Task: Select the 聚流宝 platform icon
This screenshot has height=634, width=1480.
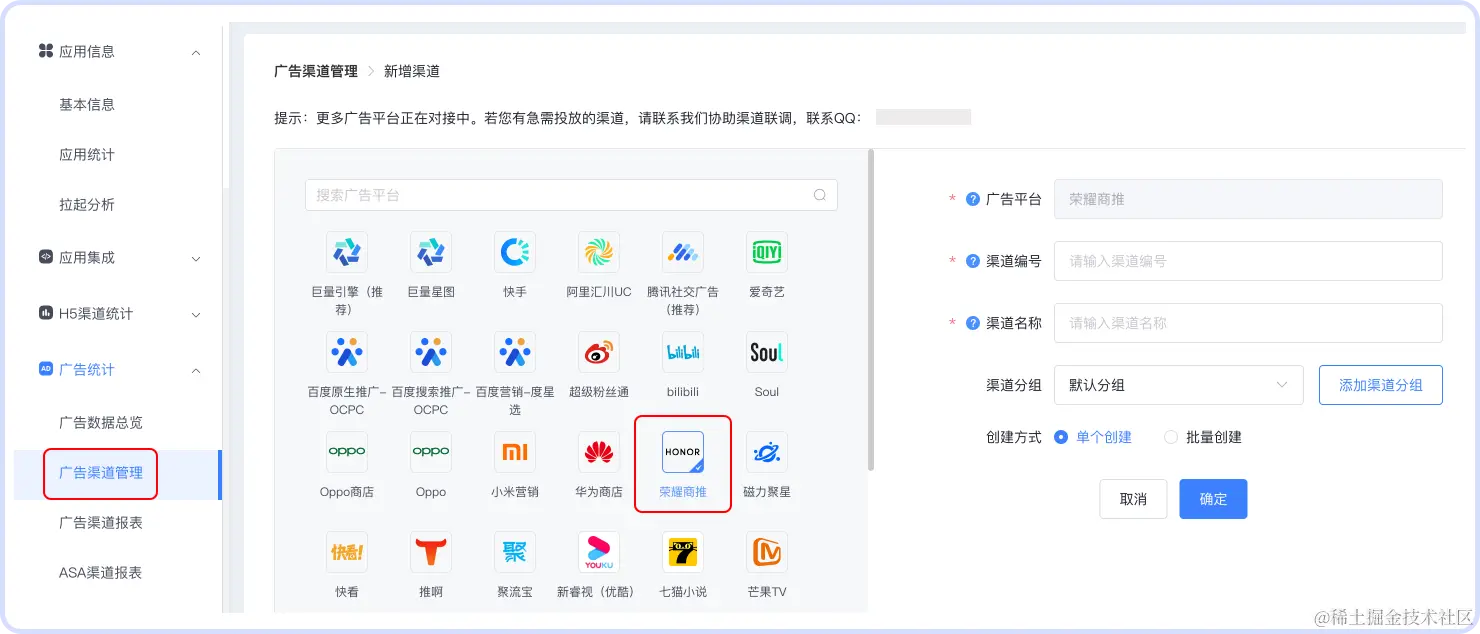Action: click(515, 552)
